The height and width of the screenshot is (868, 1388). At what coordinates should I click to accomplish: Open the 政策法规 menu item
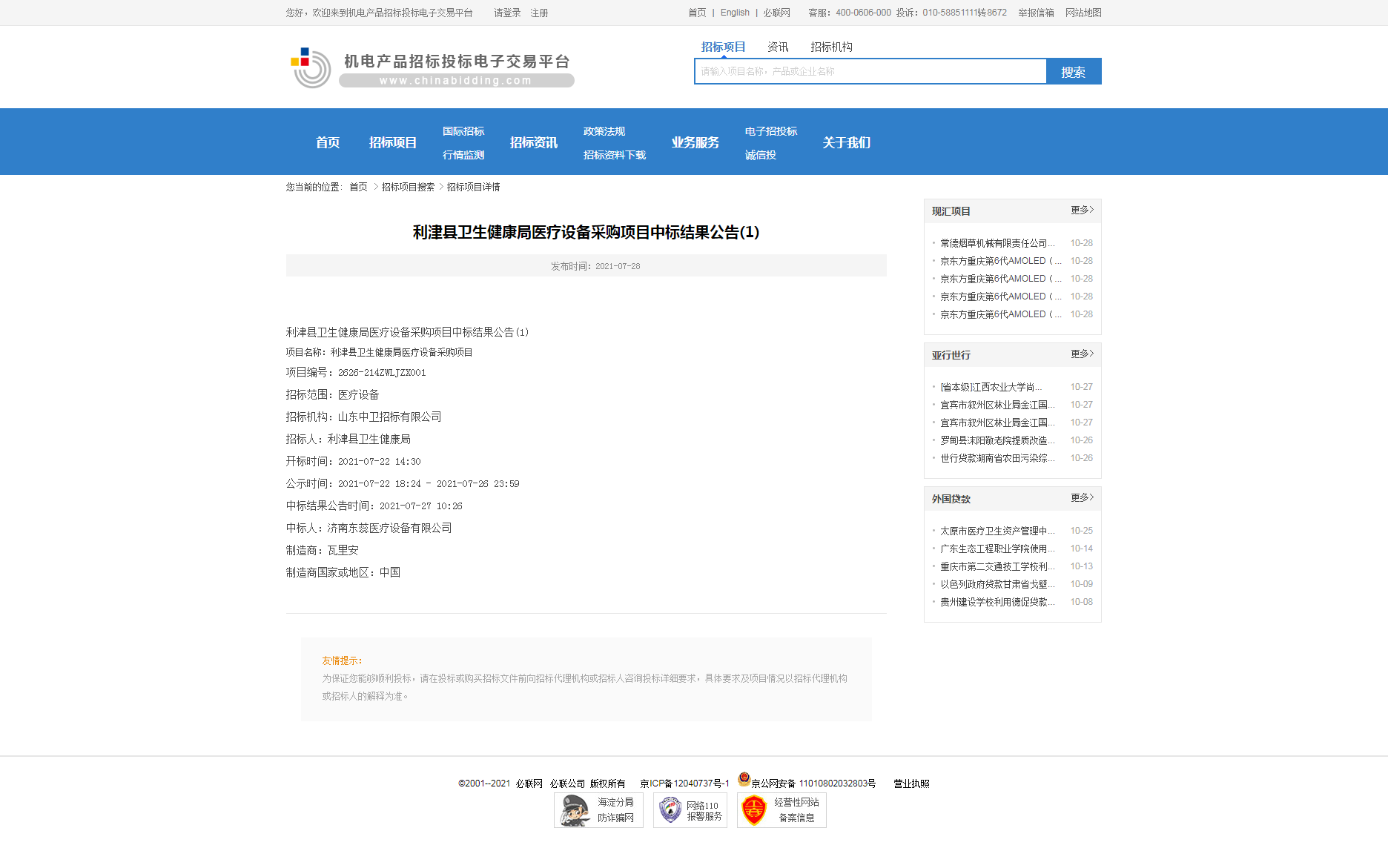pos(603,130)
